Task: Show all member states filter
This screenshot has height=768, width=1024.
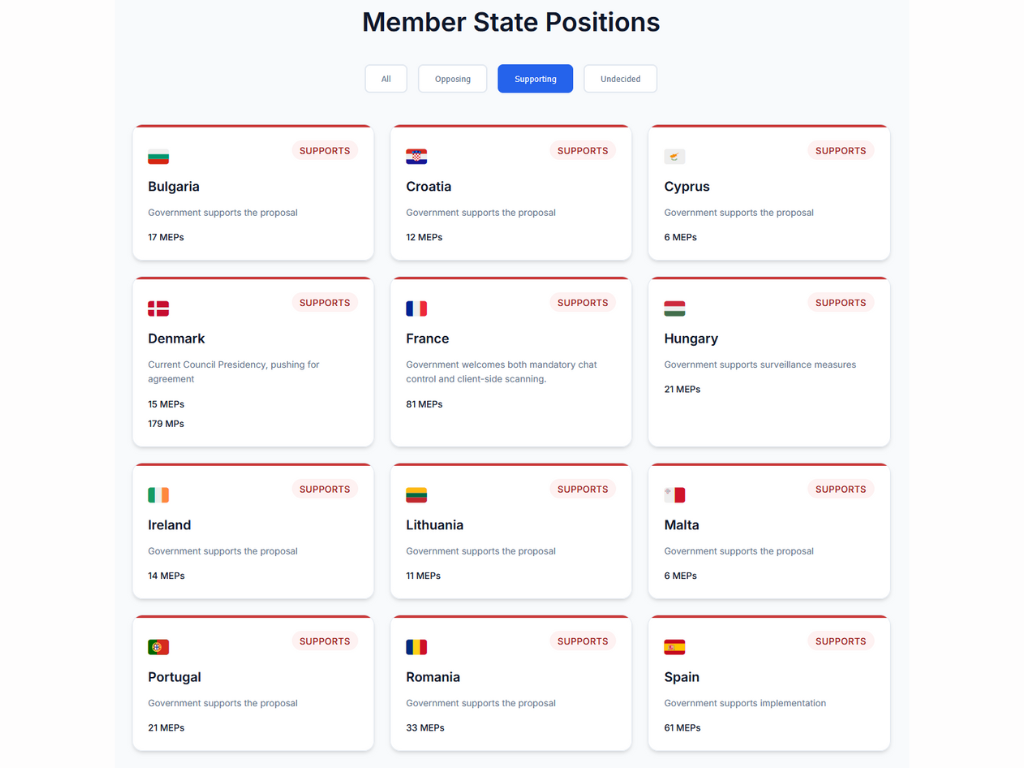Action: coord(386,79)
